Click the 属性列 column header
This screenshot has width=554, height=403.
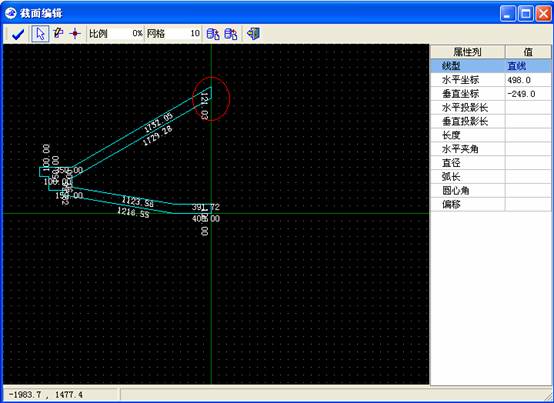click(467, 52)
